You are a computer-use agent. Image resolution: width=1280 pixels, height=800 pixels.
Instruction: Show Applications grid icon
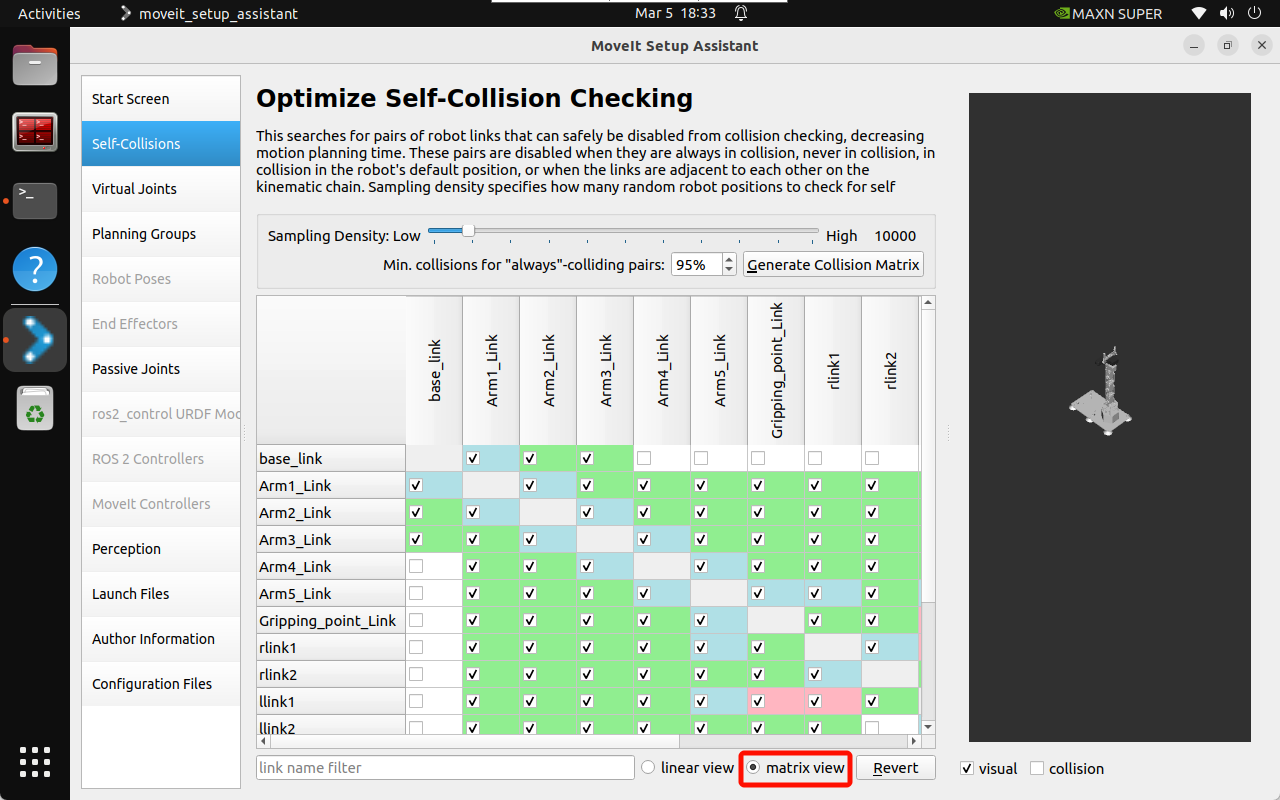point(35,762)
